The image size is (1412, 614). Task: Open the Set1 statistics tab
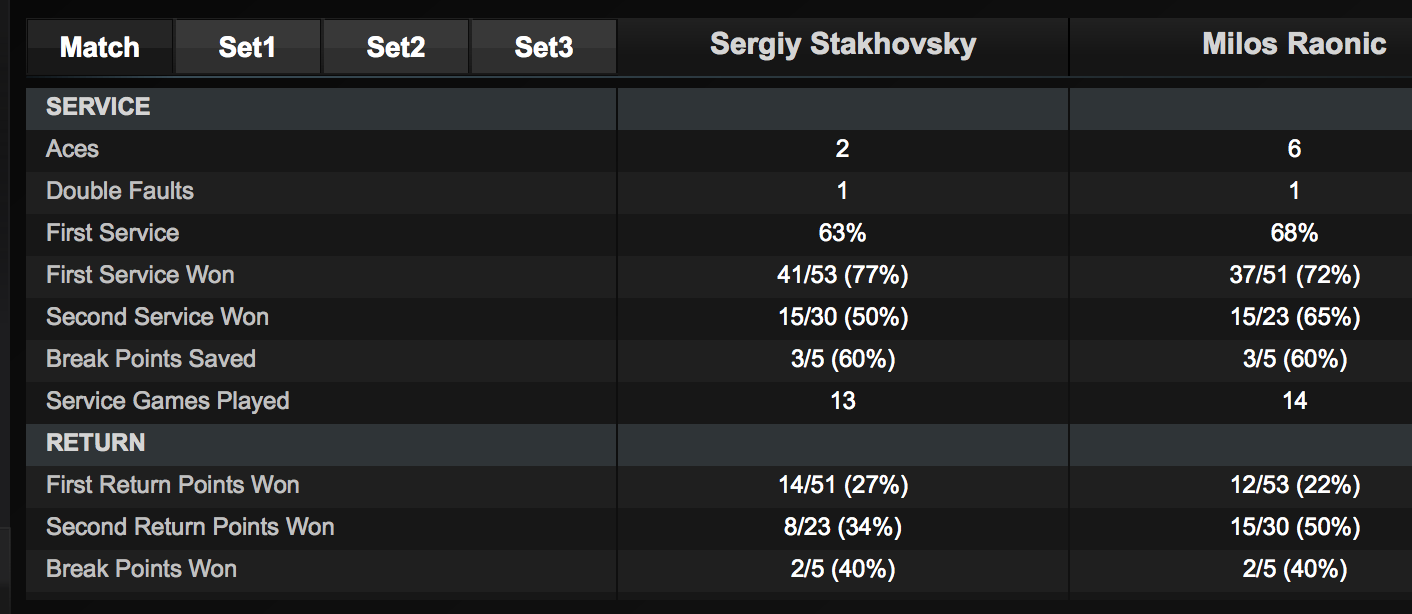(247, 47)
